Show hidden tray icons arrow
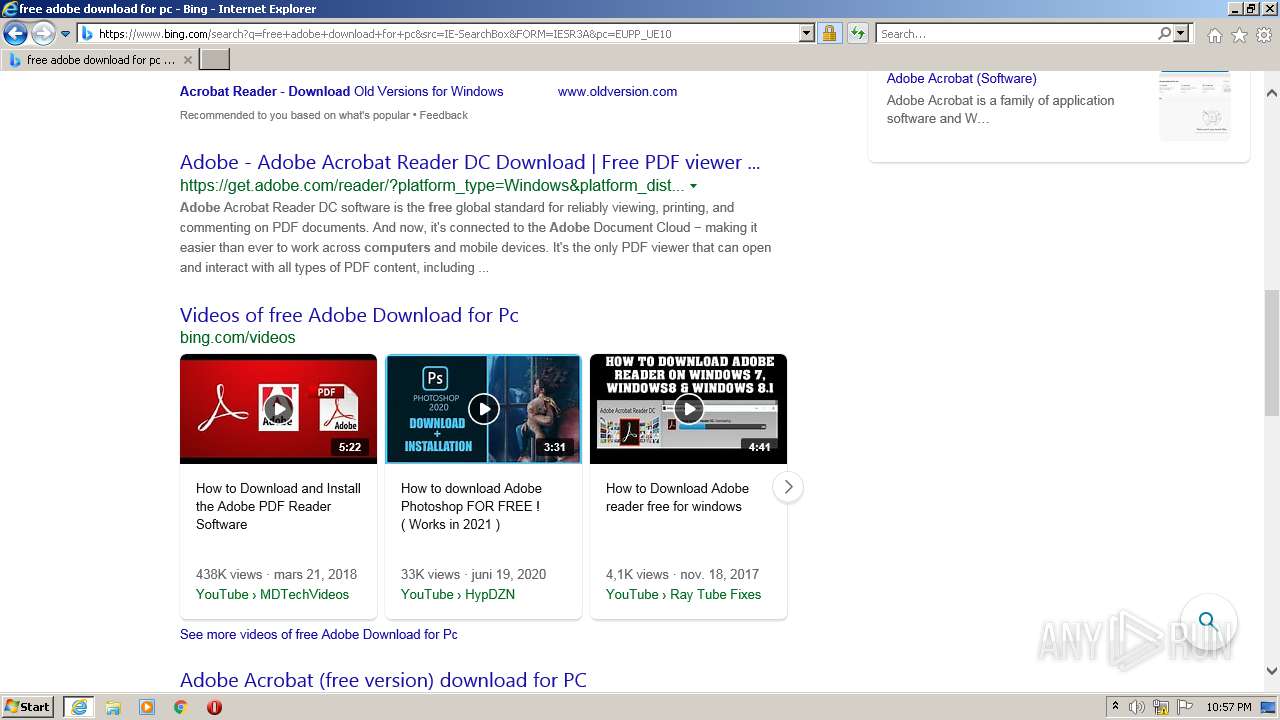This screenshot has width=1280, height=720. click(x=1115, y=707)
